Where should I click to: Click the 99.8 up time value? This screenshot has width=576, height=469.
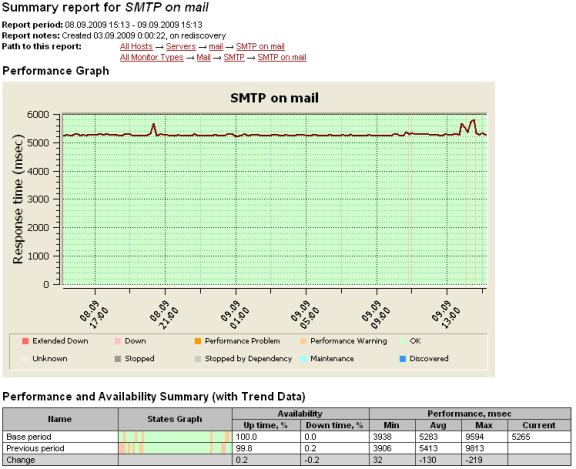pos(244,448)
